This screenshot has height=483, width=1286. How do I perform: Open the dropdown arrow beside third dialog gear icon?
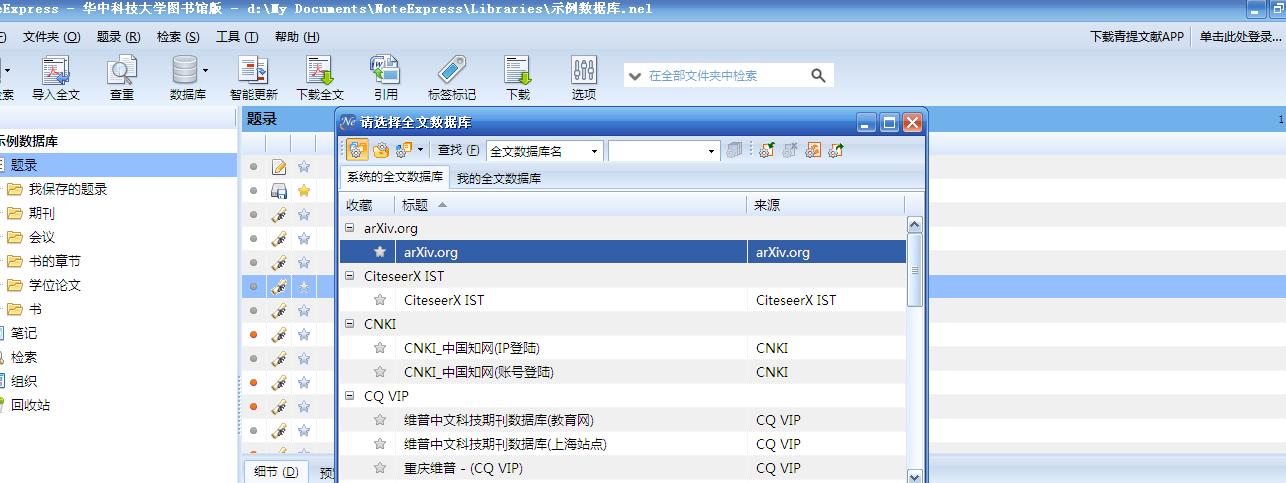coord(421,150)
